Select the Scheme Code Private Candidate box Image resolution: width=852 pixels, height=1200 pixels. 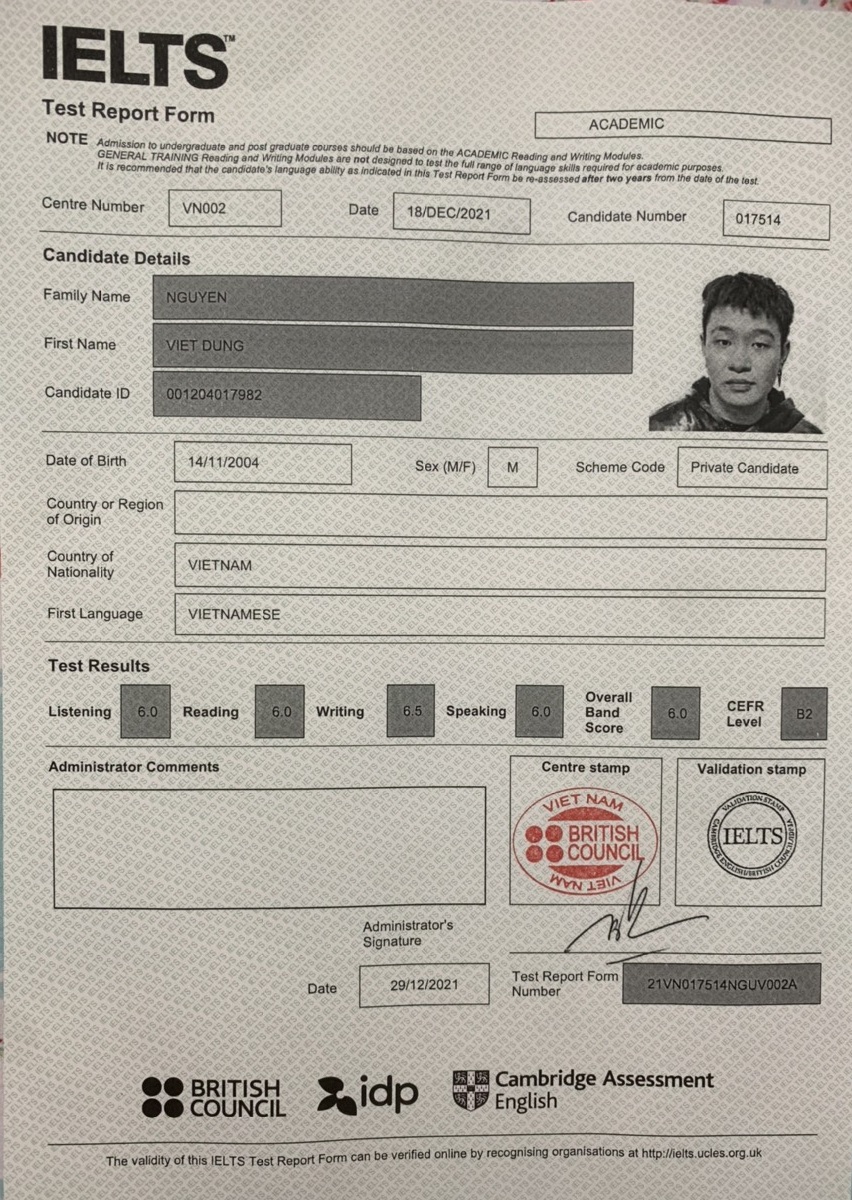pos(752,468)
